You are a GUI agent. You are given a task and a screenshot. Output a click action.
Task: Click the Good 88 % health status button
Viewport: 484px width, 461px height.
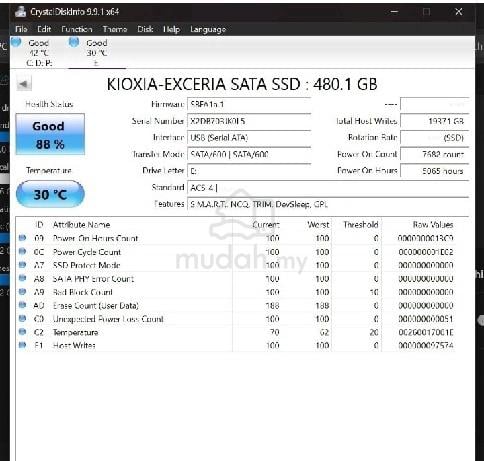[50, 134]
